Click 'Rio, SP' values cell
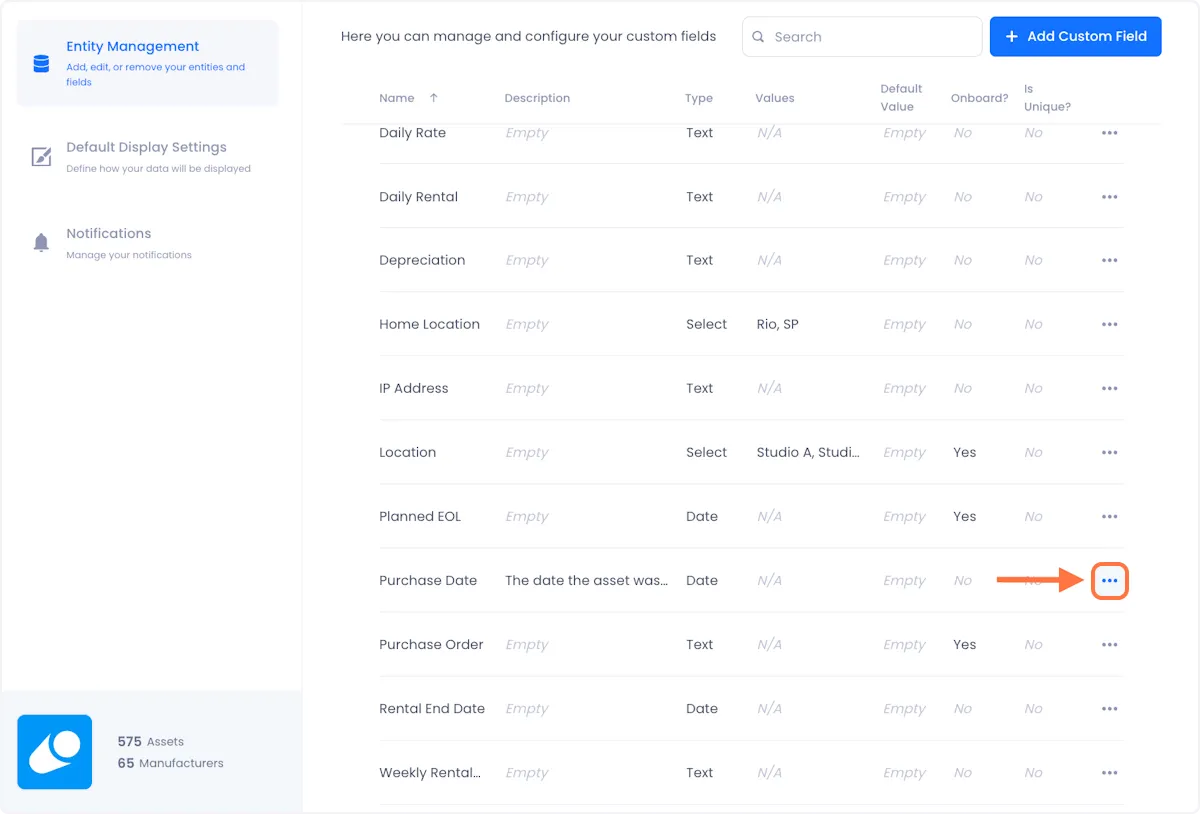The height and width of the screenshot is (814, 1200). tap(777, 324)
